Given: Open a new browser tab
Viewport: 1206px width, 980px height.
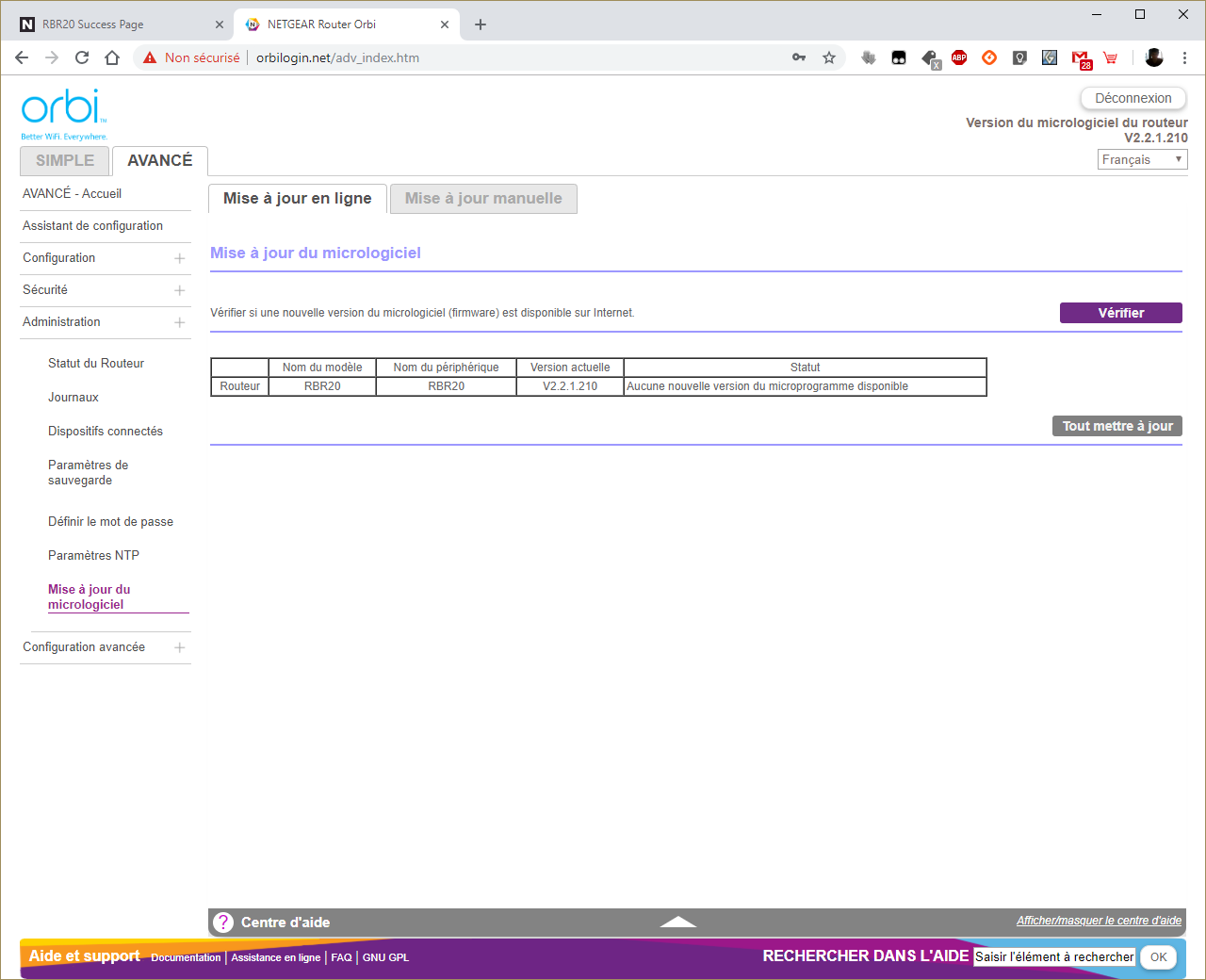Looking at the screenshot, I should click(481, 24).
